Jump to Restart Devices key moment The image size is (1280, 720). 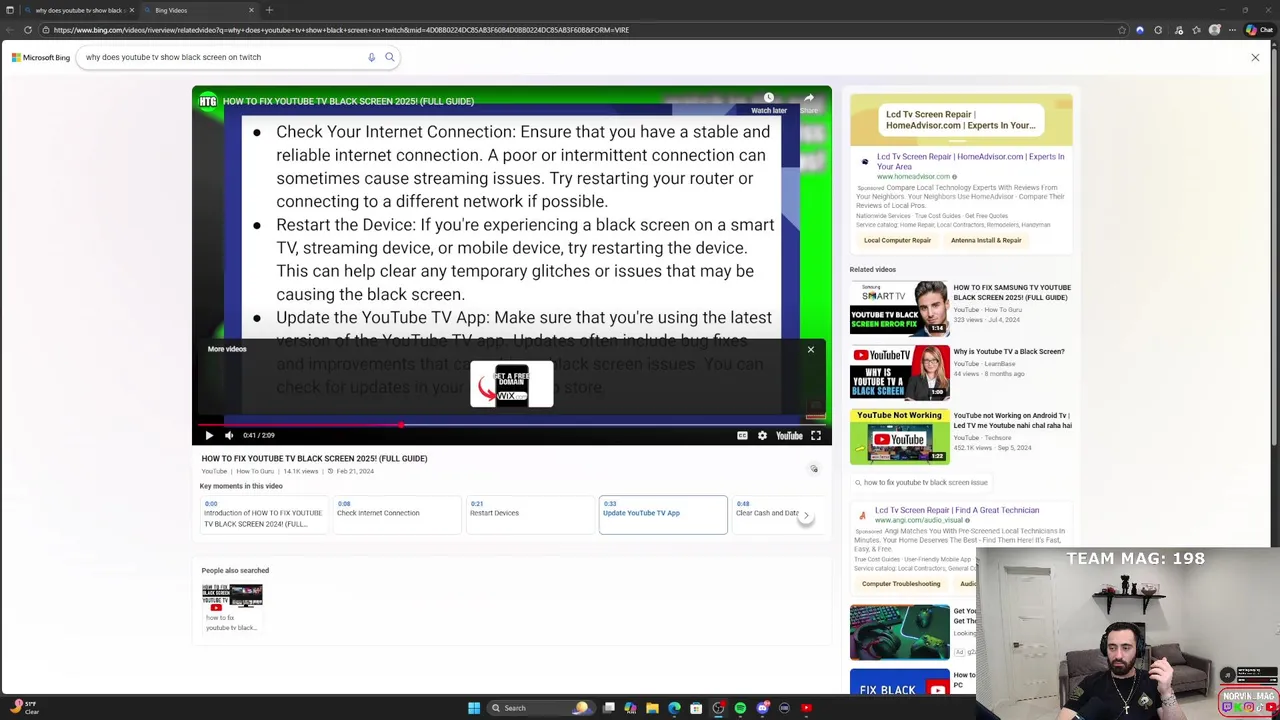(x=530, y=515)
